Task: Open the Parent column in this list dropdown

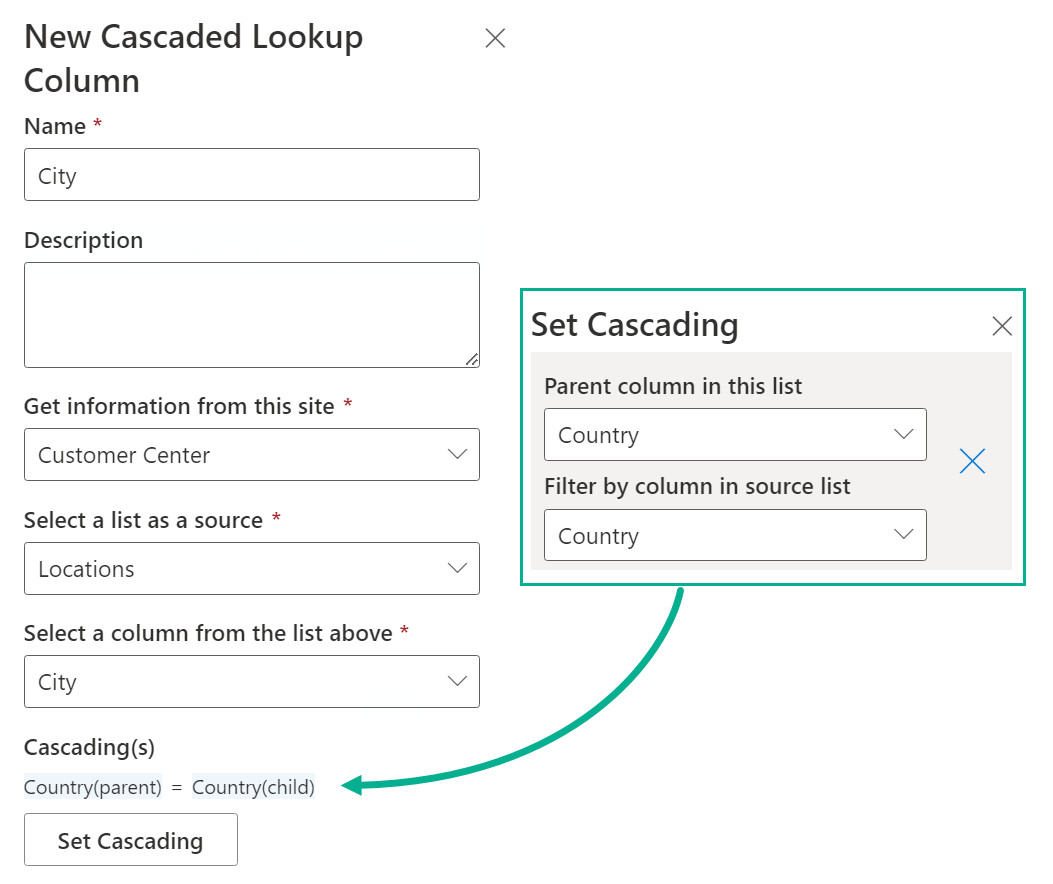Action: pyautogui.click(x=735, y=435)
